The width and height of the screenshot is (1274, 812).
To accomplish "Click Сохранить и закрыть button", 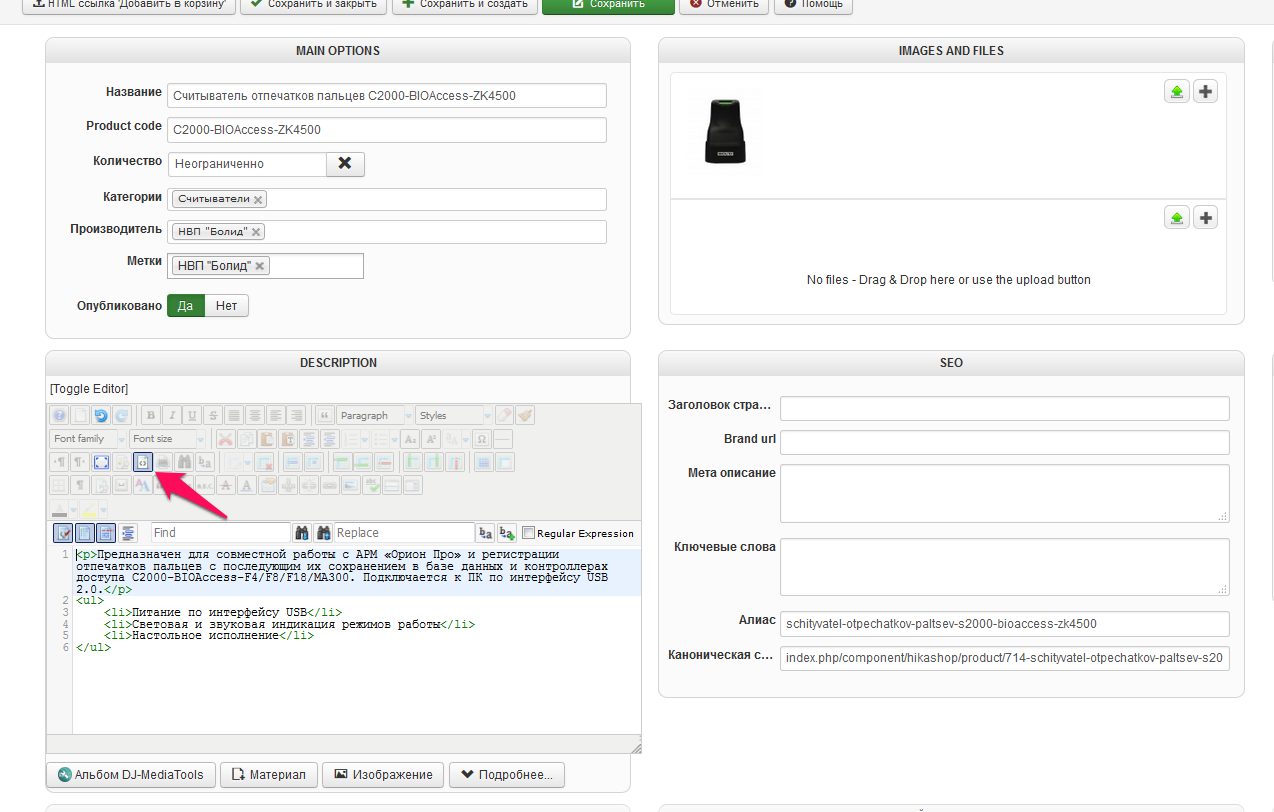I will (x=313, y=4).
